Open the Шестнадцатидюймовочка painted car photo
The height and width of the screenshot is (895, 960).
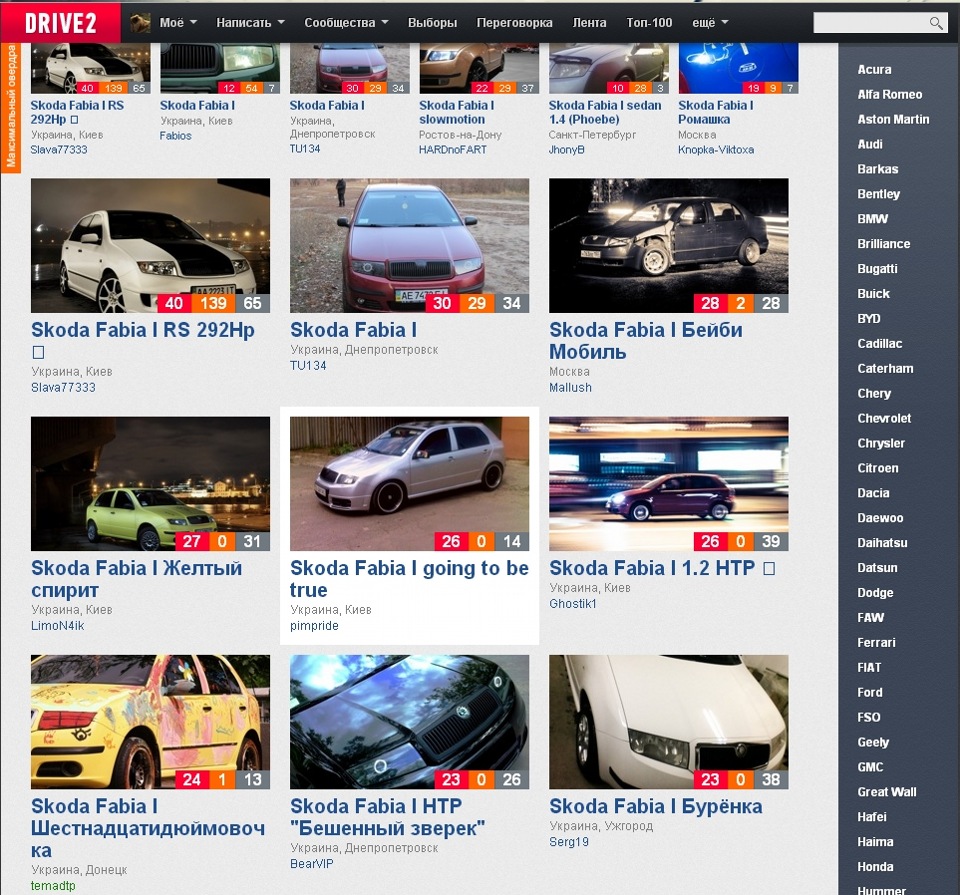[150, 722]
